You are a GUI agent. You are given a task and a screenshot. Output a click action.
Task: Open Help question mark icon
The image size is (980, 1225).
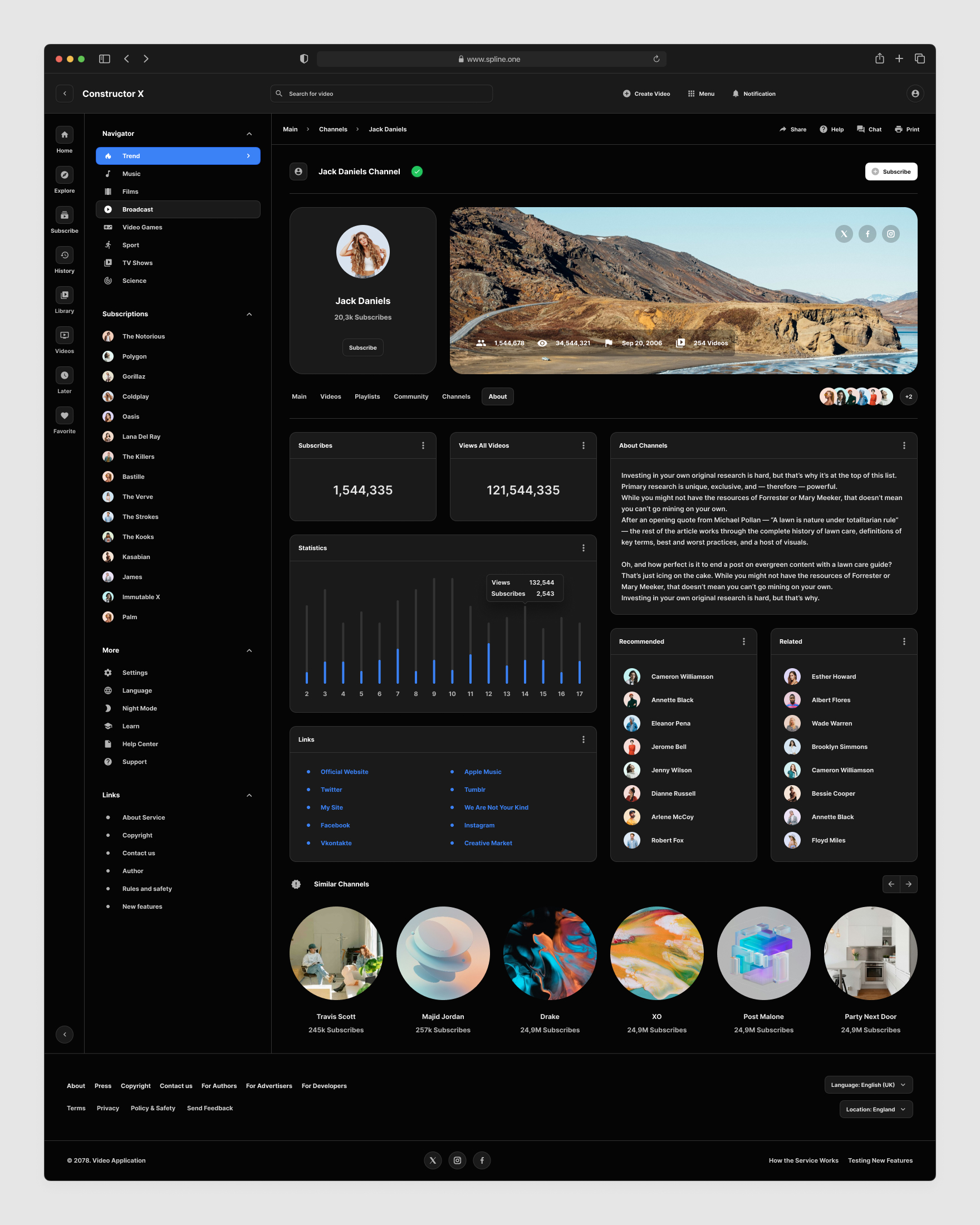point(823,130)
